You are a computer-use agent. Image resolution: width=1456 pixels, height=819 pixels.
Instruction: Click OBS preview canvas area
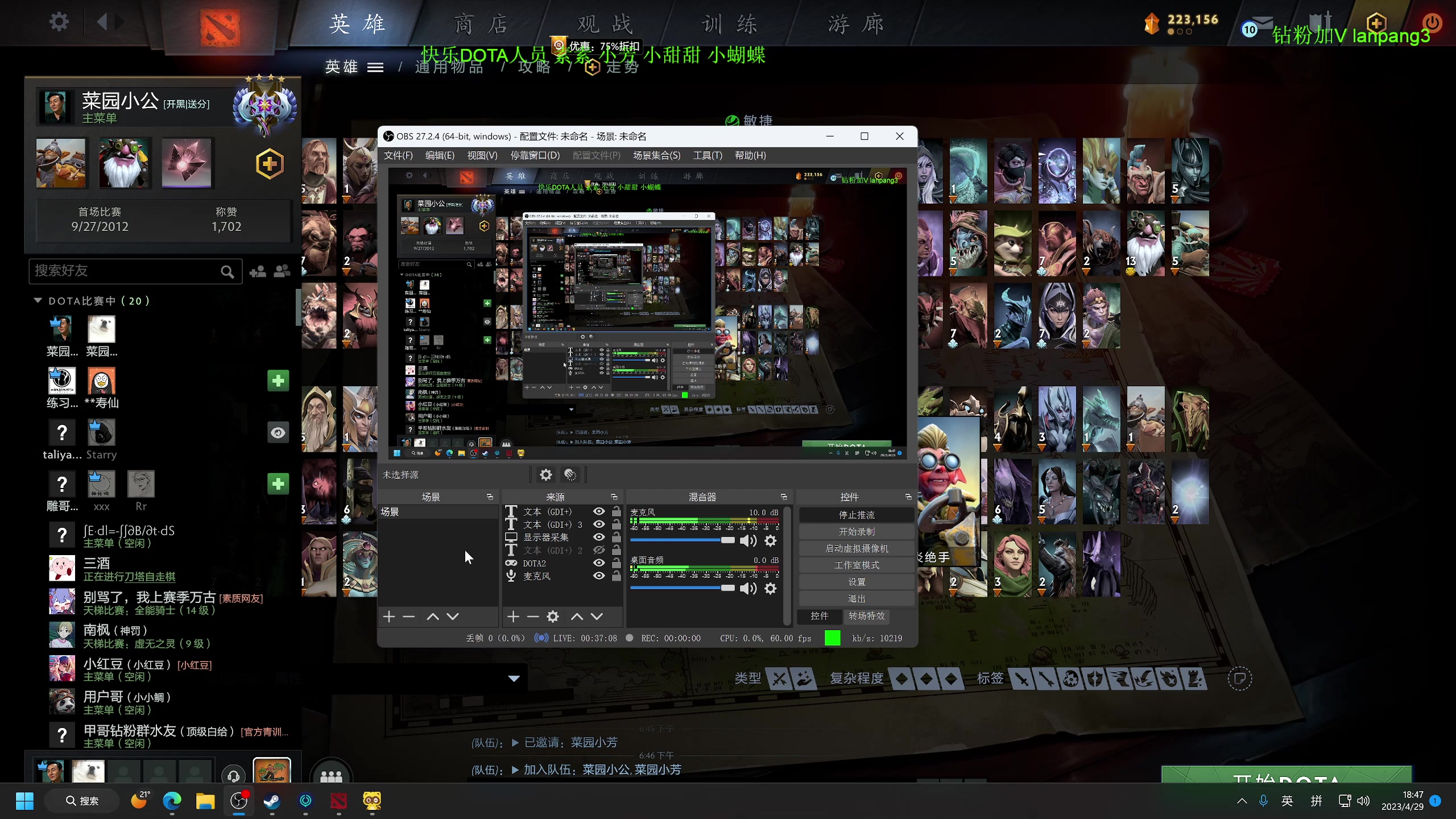pos(647,313)
